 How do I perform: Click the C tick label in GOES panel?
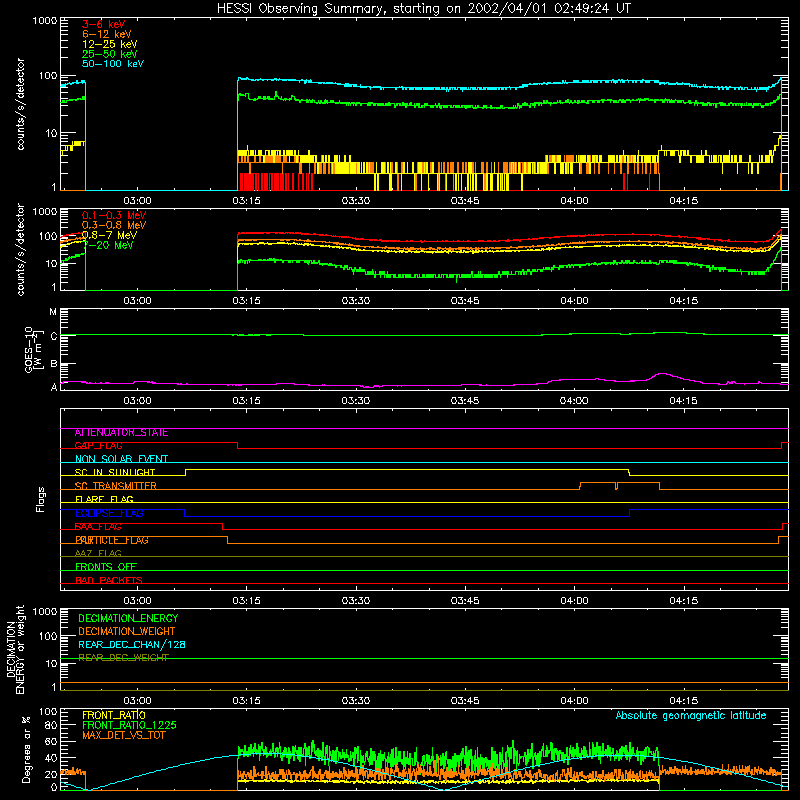tap(54, 336)
